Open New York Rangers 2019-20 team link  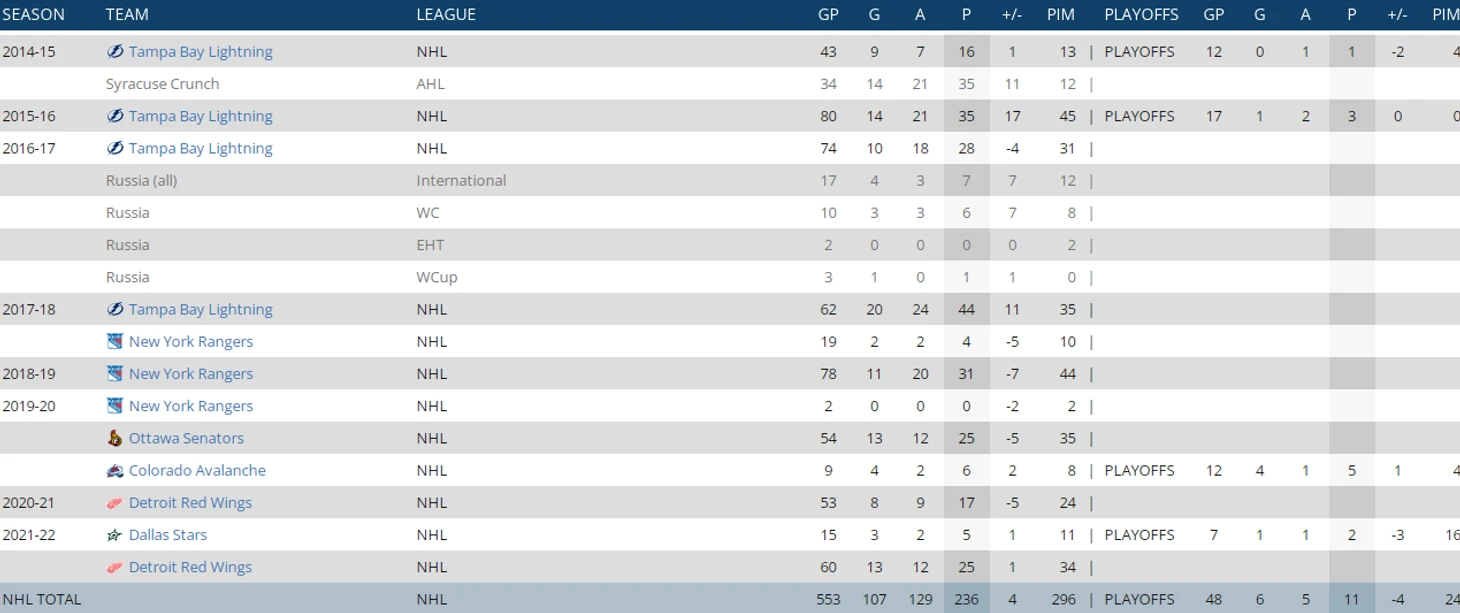191,406
